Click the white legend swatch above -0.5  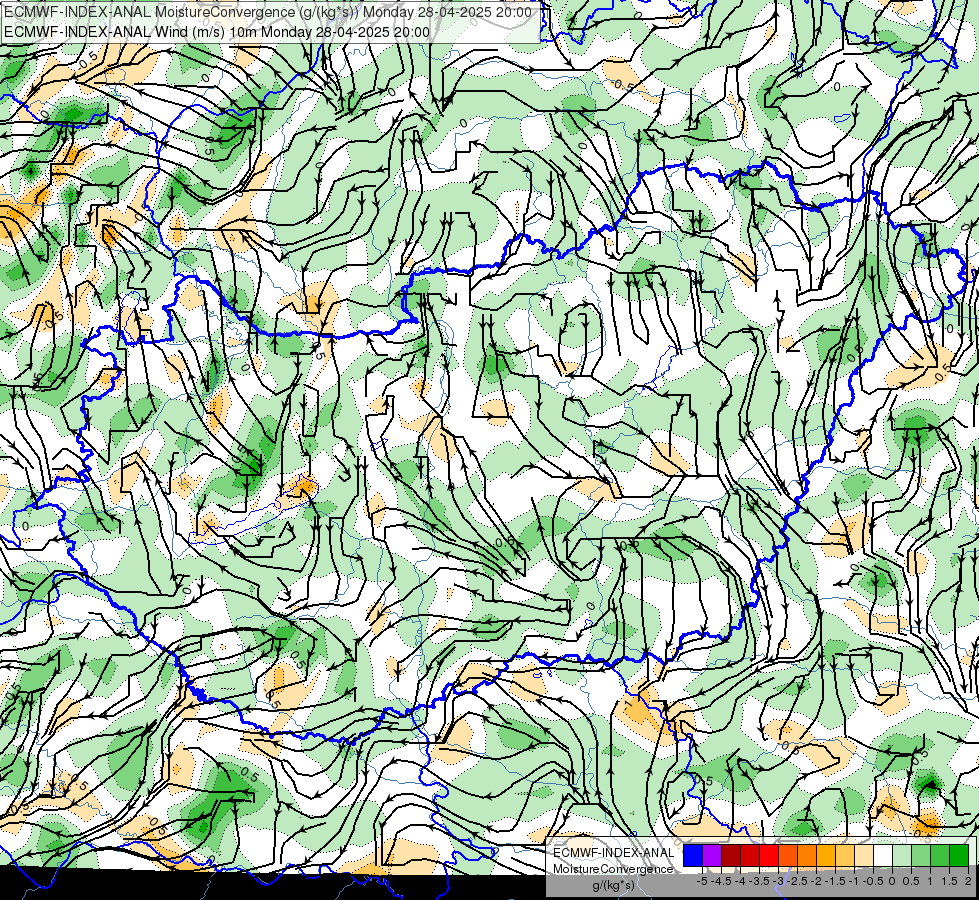click(x=883, y=855)
